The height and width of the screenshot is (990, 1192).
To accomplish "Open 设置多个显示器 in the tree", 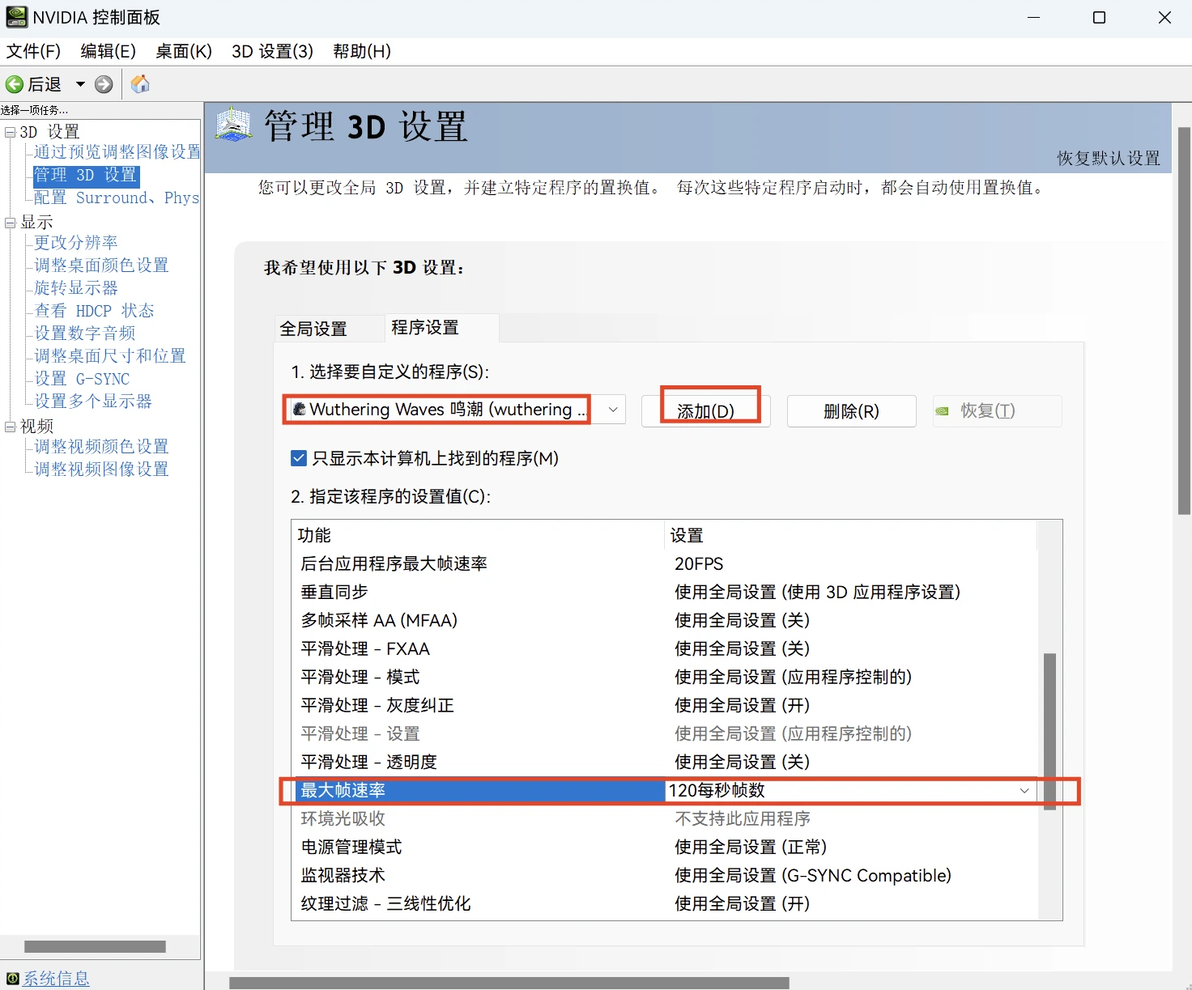I will [93, 401].
